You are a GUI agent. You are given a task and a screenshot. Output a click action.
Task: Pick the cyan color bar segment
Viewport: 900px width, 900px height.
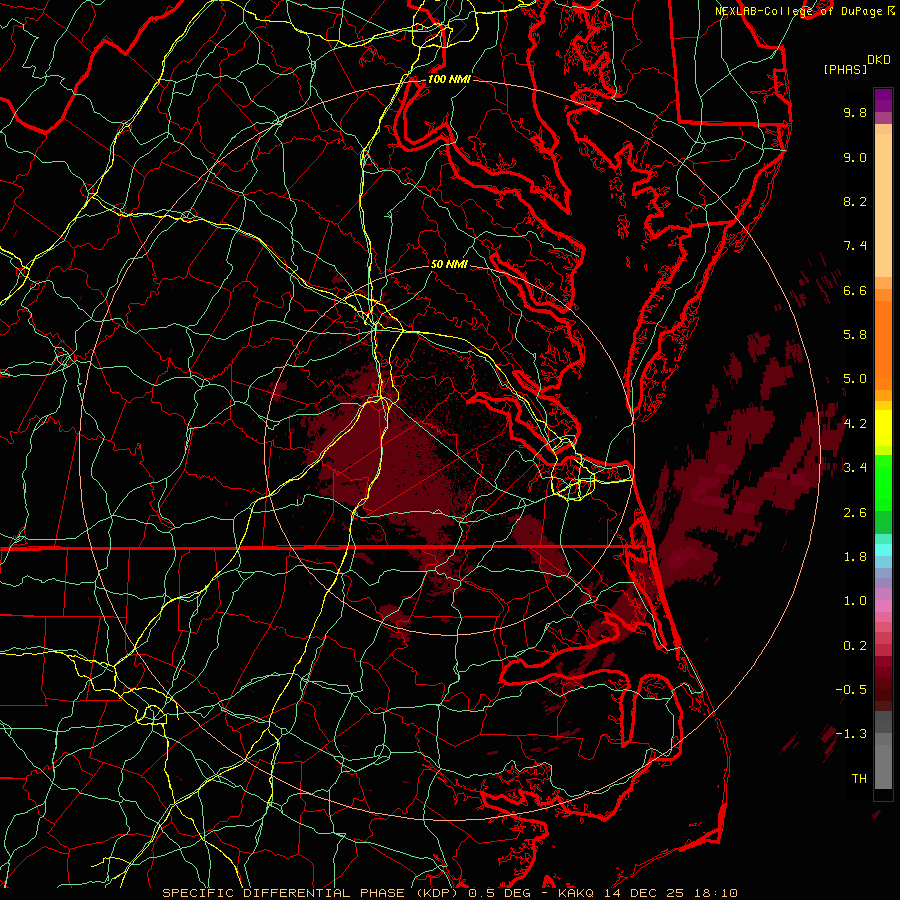[x=883, y=550]
